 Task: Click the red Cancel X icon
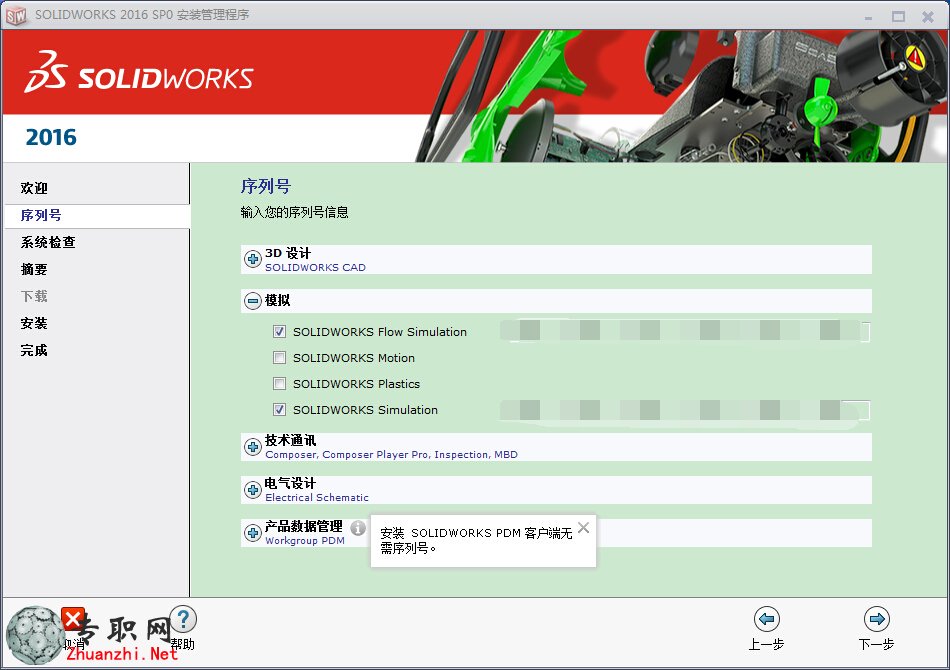(73, 619)
